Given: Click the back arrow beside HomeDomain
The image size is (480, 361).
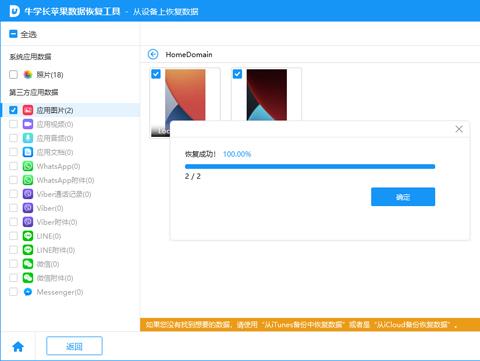Looking at the screenshot, I should (x=153, y=54).
